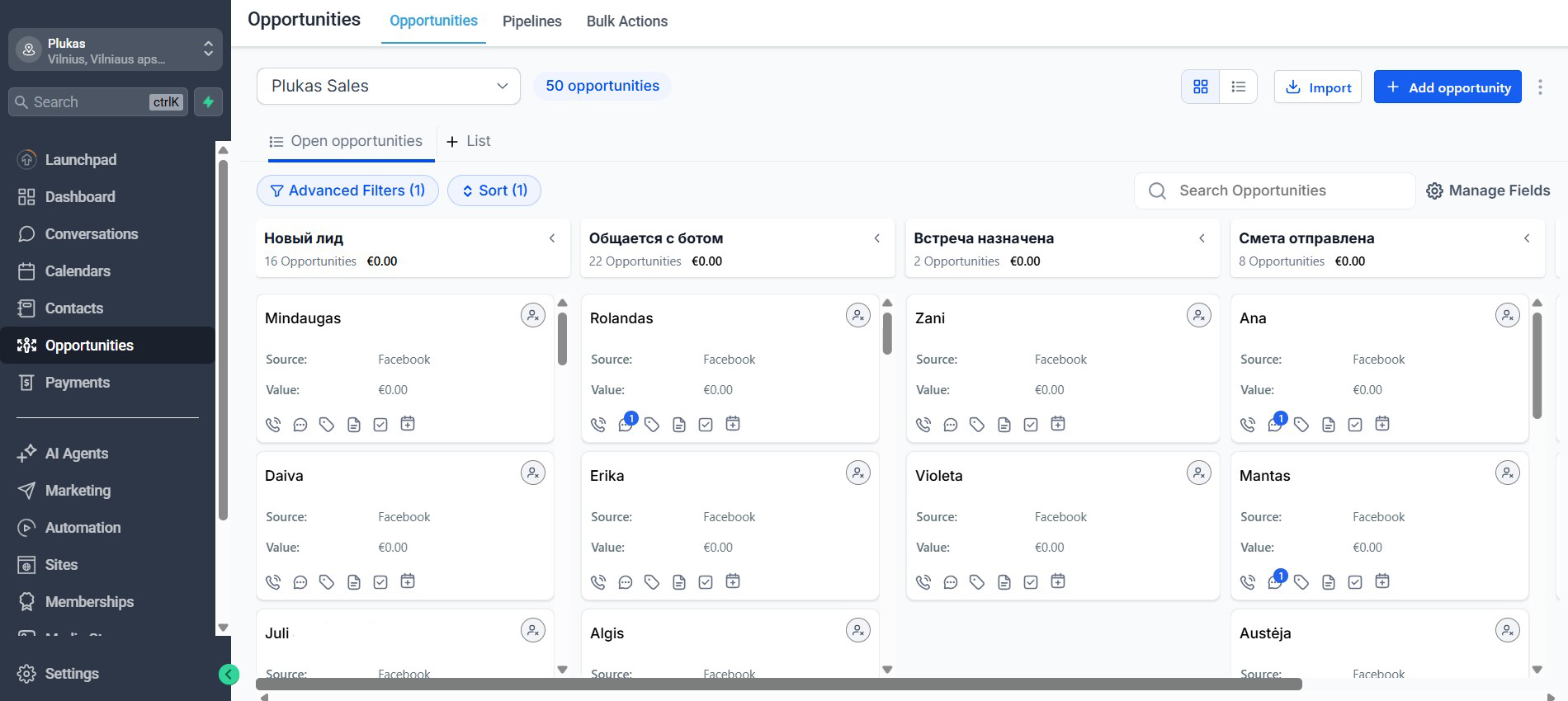Add a new List view
Image resolution: width=1568 pixels, height=701 pixels.
(468, 142)
